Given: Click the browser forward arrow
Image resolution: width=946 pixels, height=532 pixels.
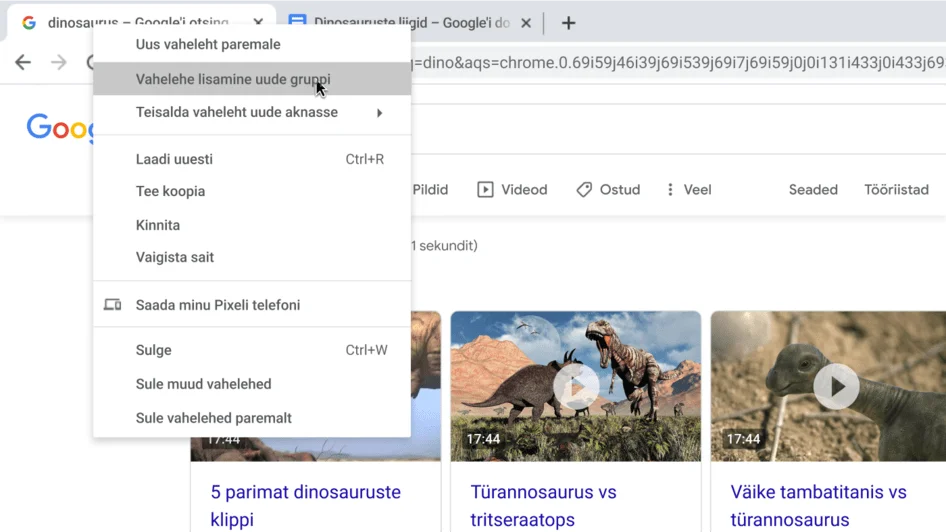Looking at the screenshot, I should pyautogui.click(x=59, y=63).
